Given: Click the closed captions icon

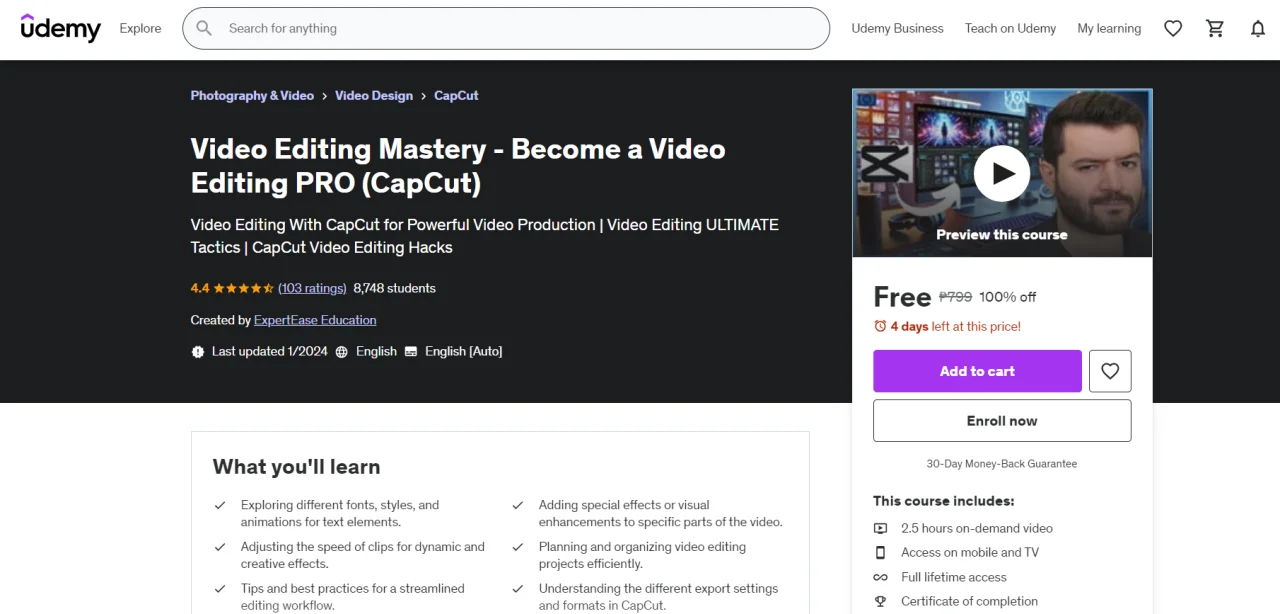Looking at the screenshot, I should [x=411, y=352].
